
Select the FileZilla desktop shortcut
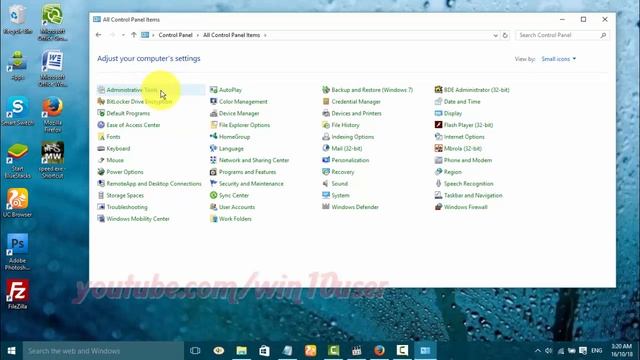17,295
